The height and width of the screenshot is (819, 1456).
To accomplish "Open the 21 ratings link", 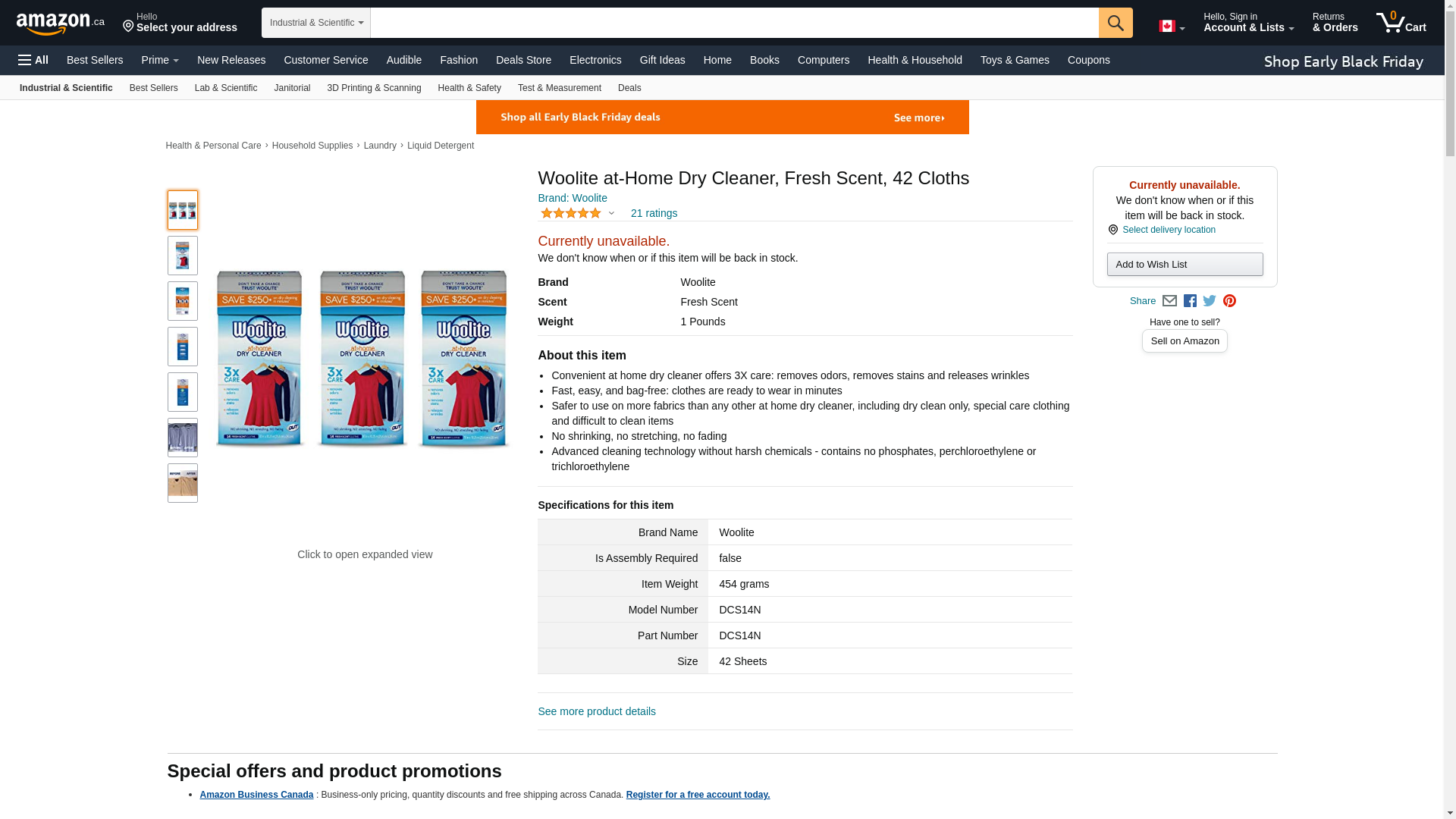I will click(654, 213).
